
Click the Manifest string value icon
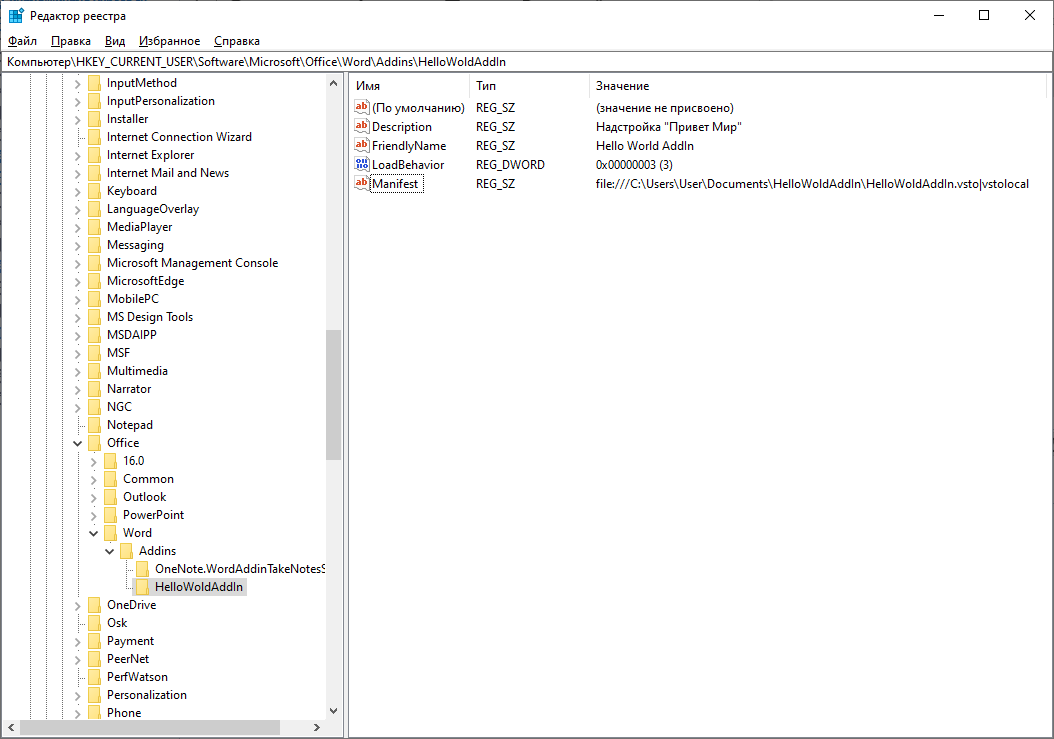[x=362, y=183]
